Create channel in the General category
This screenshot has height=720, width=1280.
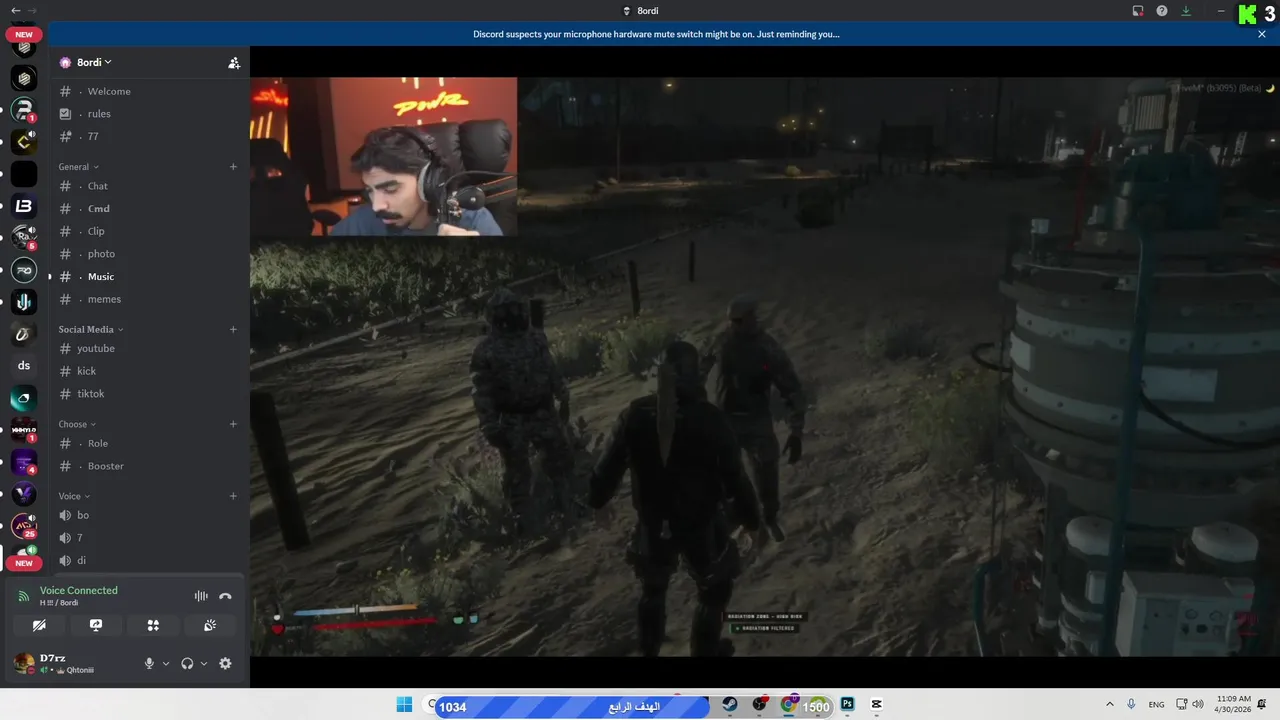pyautogui.click(x=233, y=167)
